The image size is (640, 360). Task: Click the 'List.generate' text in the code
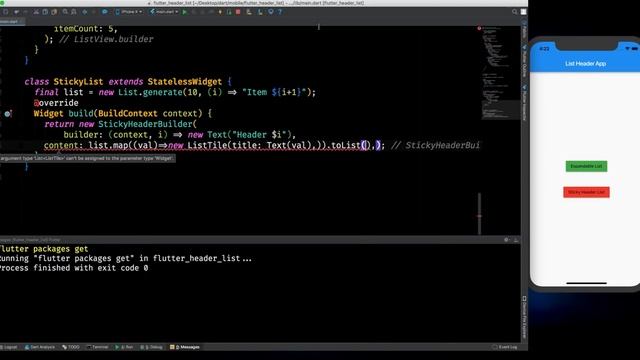point(150,92)
